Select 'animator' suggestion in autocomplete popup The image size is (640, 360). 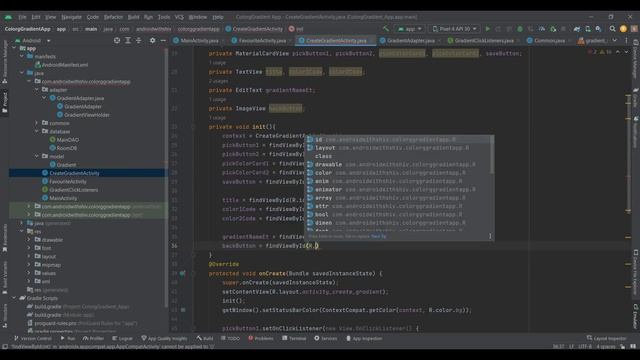click(399, 189)
